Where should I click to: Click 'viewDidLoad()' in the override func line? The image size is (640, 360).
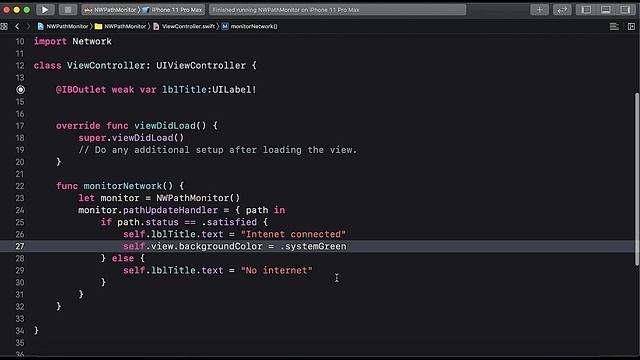(170, 126)
